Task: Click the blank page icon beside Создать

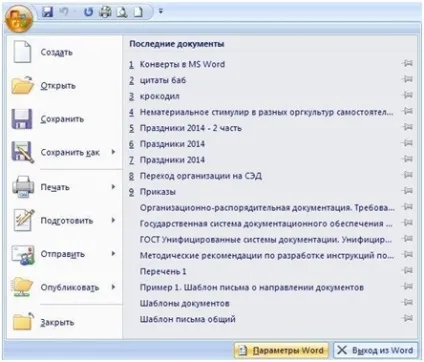Action: point(22,52)
